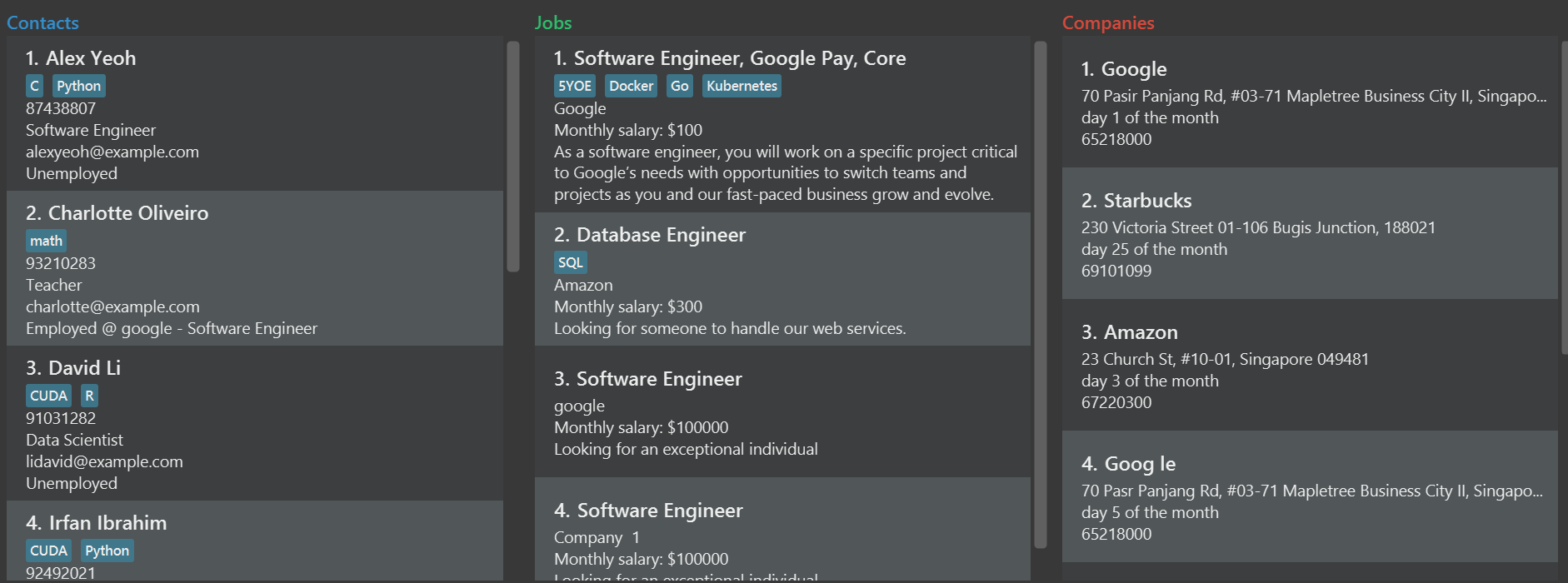This screenshot has height=583, width=1568.
Task: Select job 1. Software Engineer, Google Pay, Core
Action: click(x=782, y=124)
